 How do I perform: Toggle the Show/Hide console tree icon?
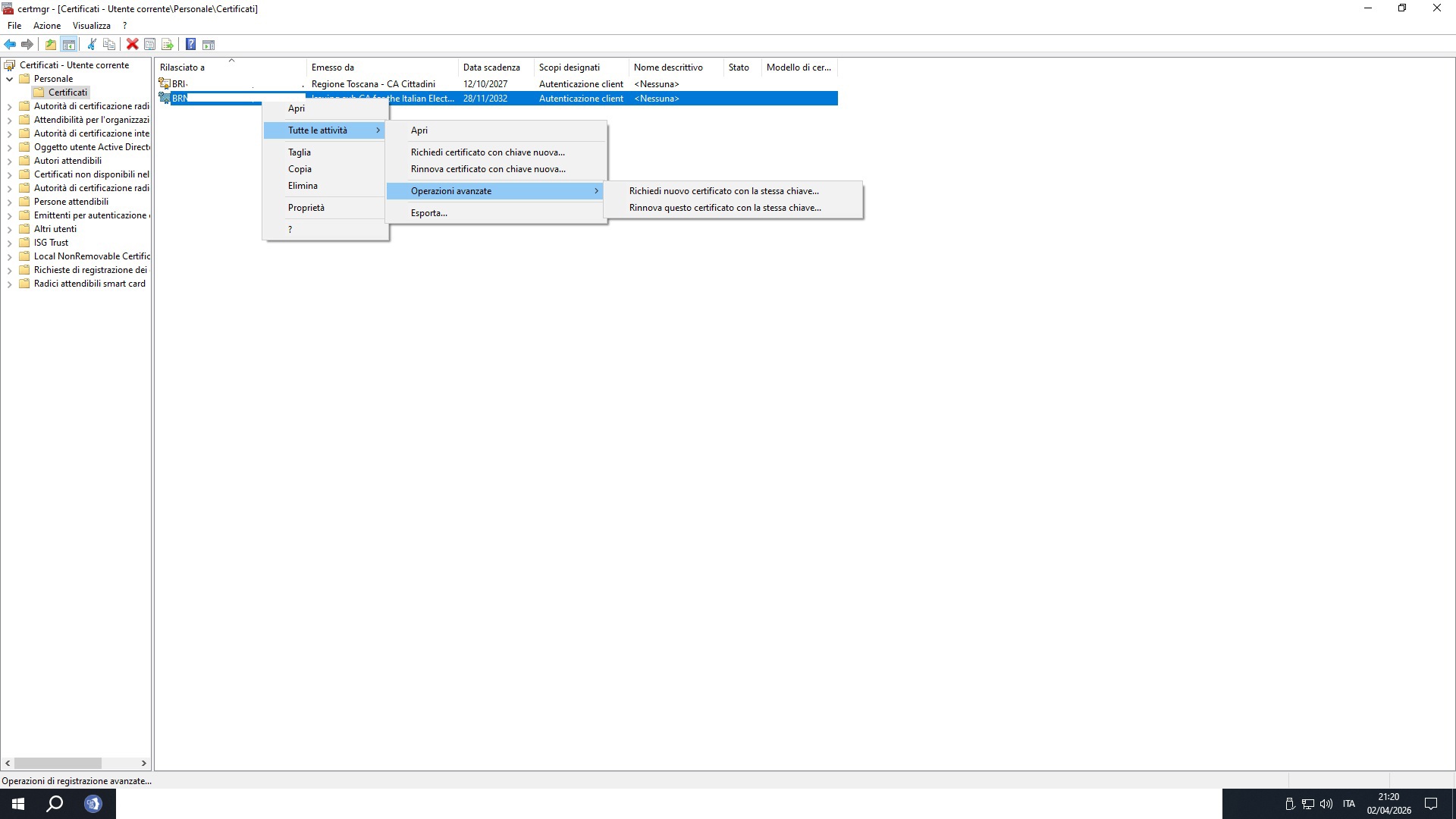tap(68, 45)
